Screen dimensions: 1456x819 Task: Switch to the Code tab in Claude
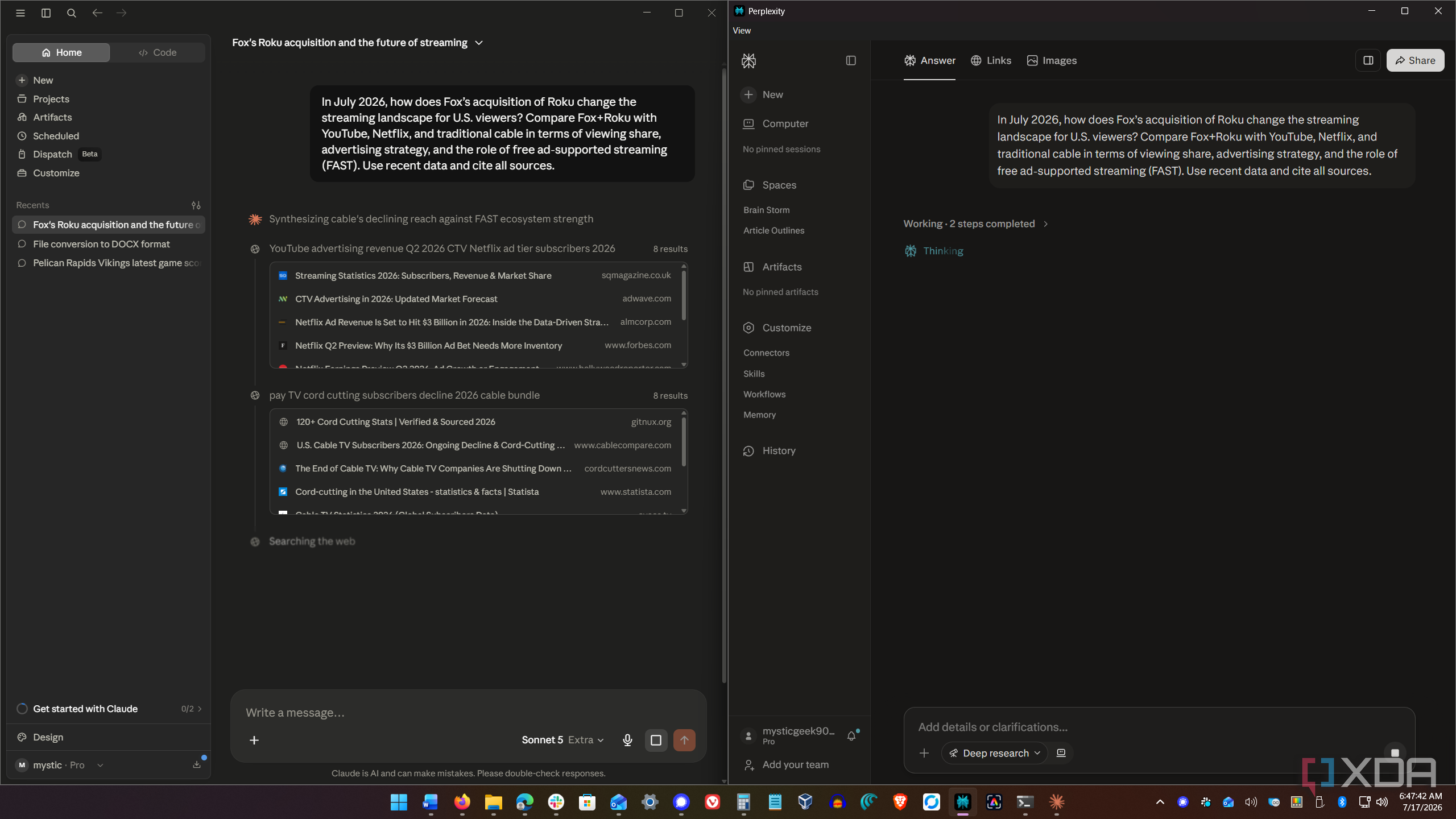pyautogui.click(x=158, y=52)
